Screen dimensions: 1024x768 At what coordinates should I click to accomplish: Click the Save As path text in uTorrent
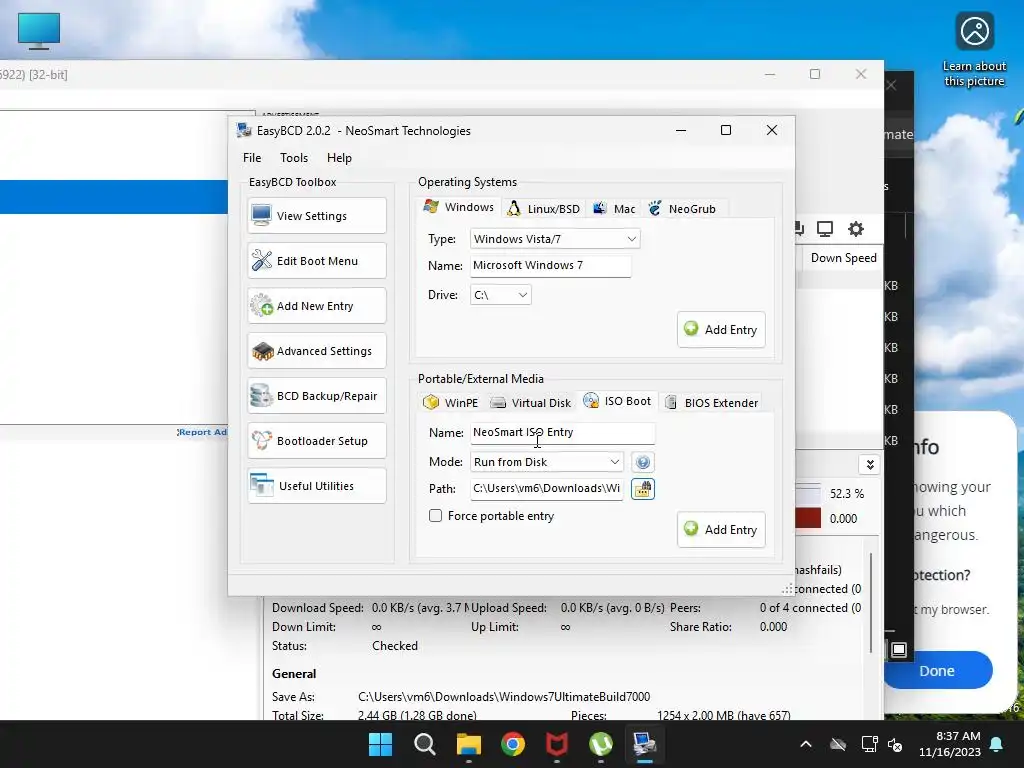pos(504,697)
